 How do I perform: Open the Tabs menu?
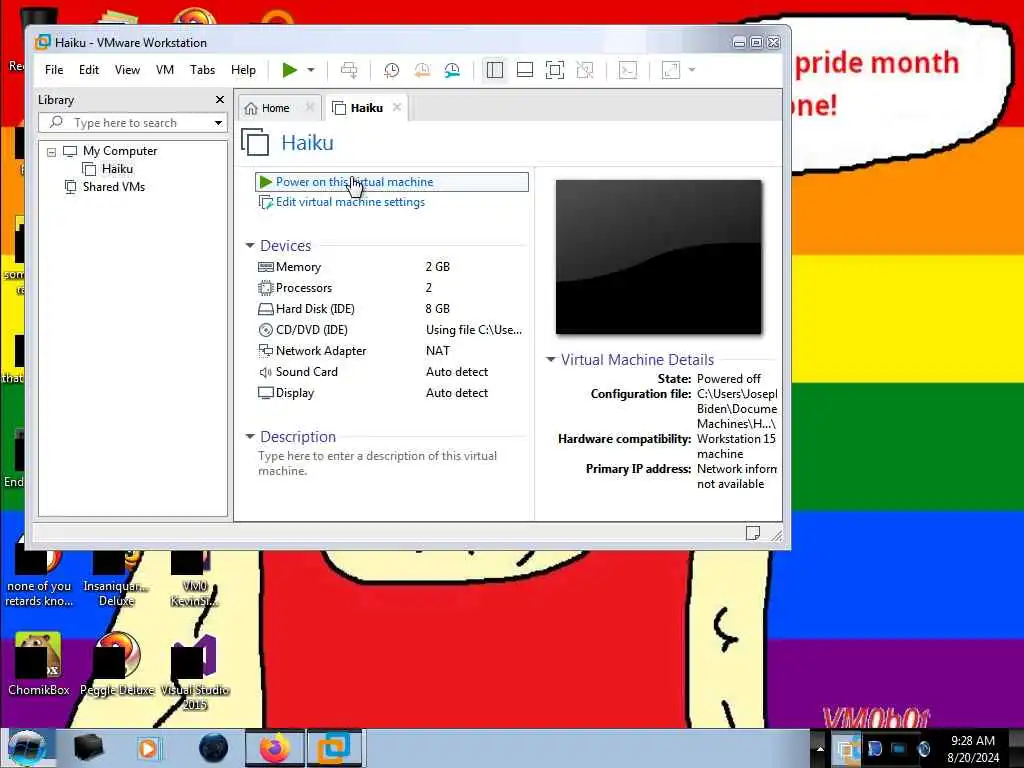(x=202, y=70)
